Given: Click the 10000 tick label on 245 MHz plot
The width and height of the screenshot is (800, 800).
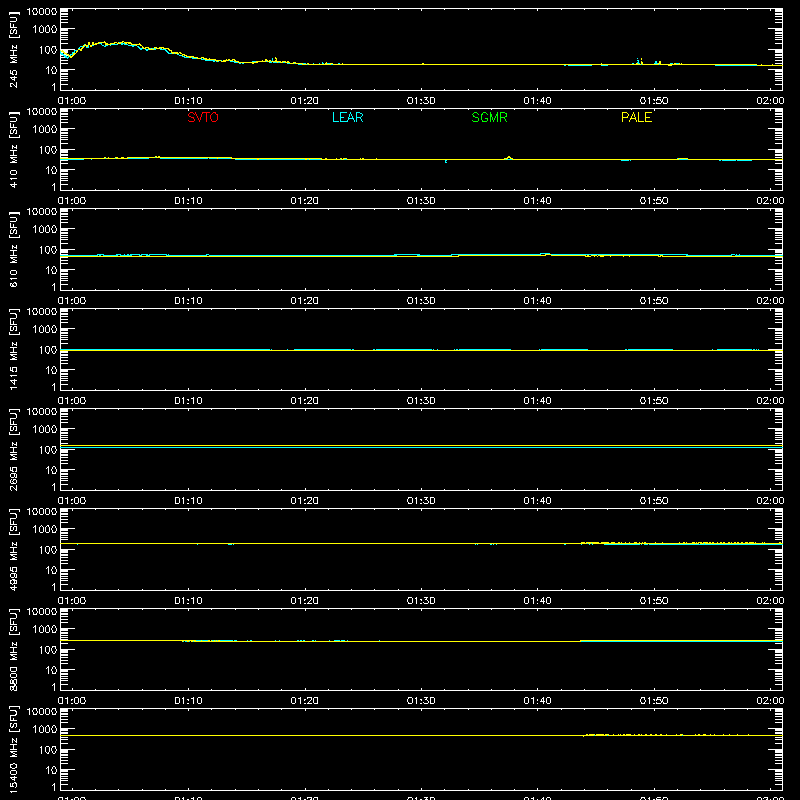Looking at the screenshot, I should click(42, 12).
